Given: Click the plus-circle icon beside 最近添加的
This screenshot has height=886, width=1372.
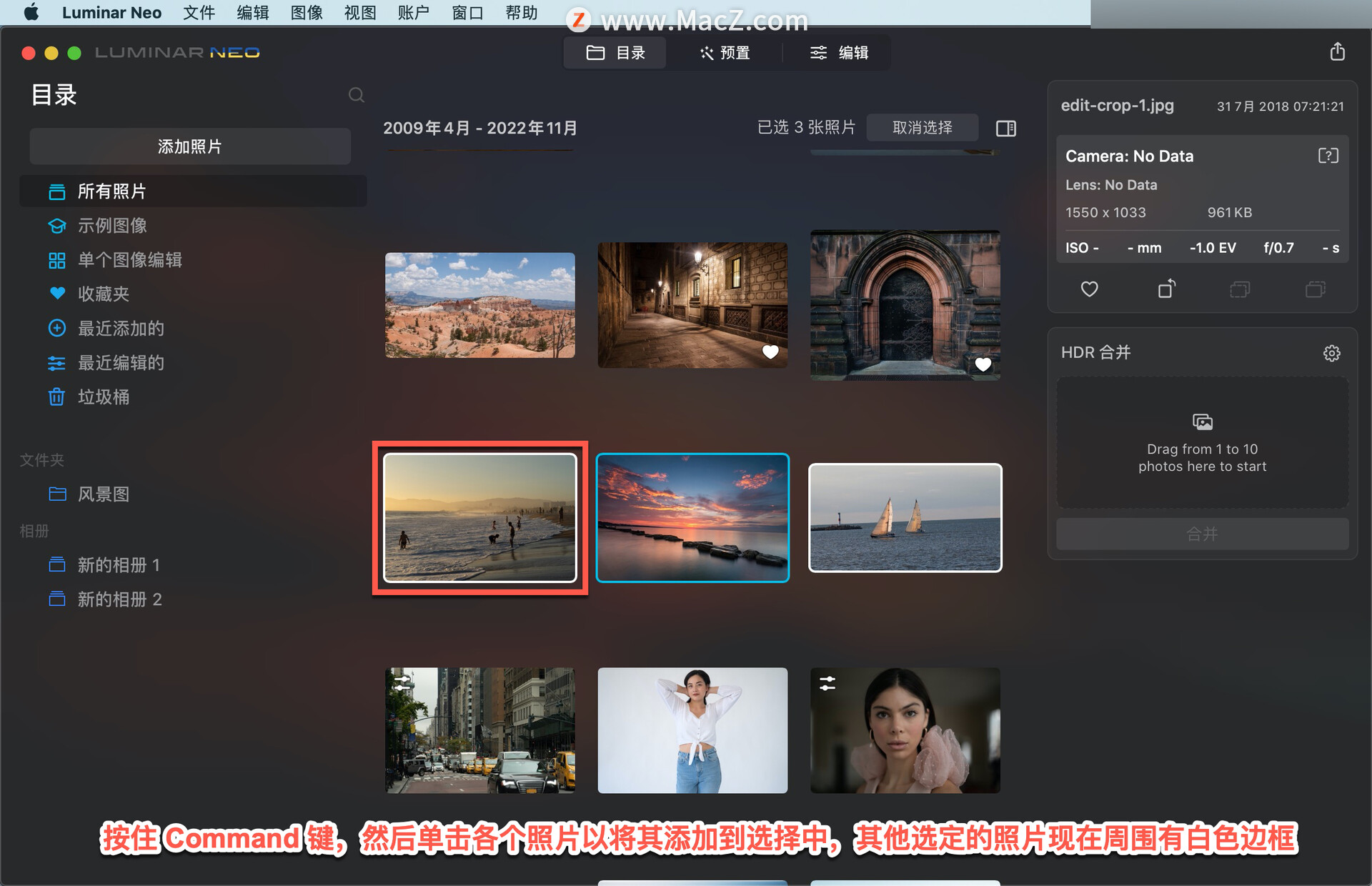Looking at the screenshot, I should click(x=56, y=328).
